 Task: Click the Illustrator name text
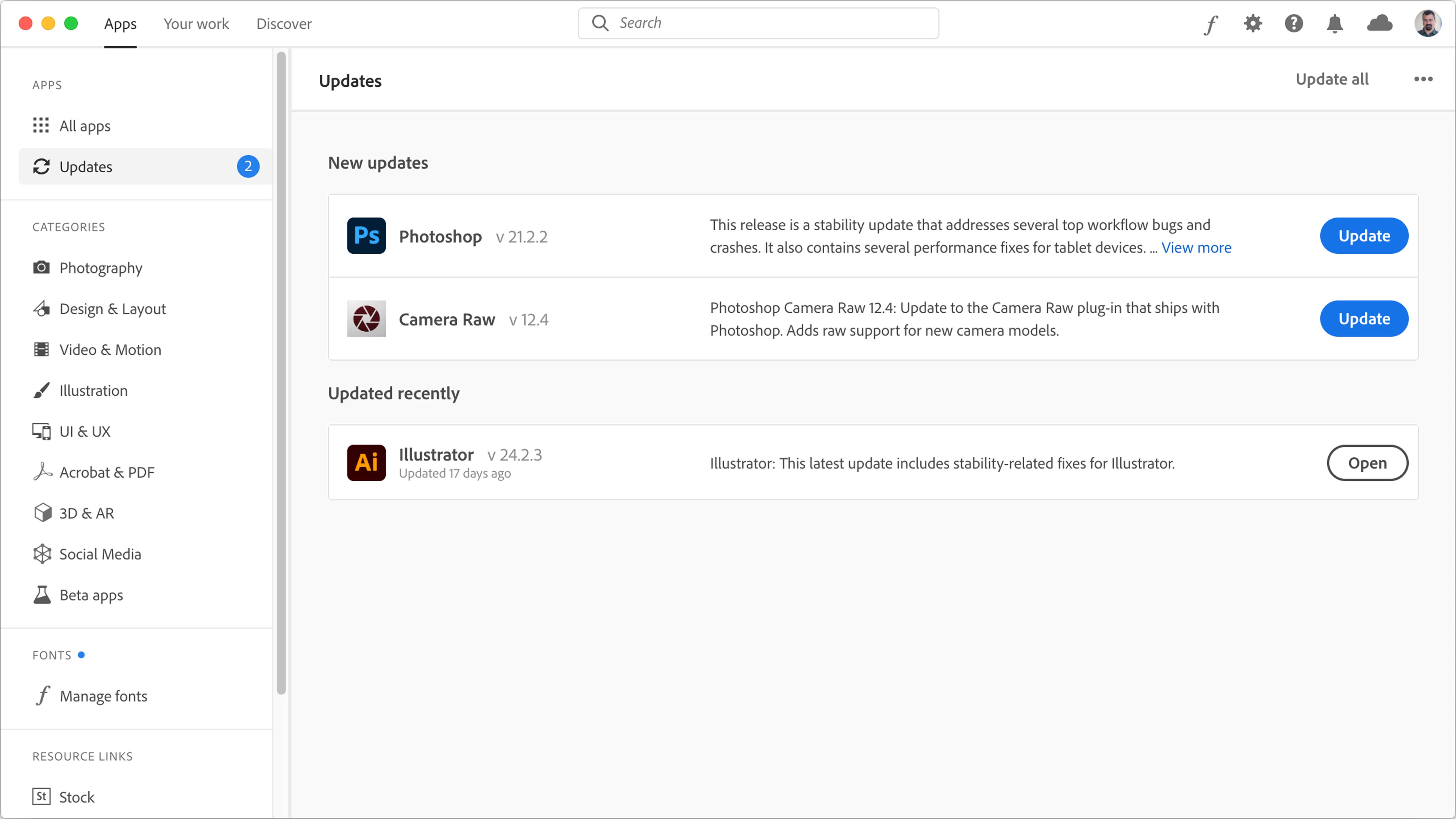tap(436, 454)
